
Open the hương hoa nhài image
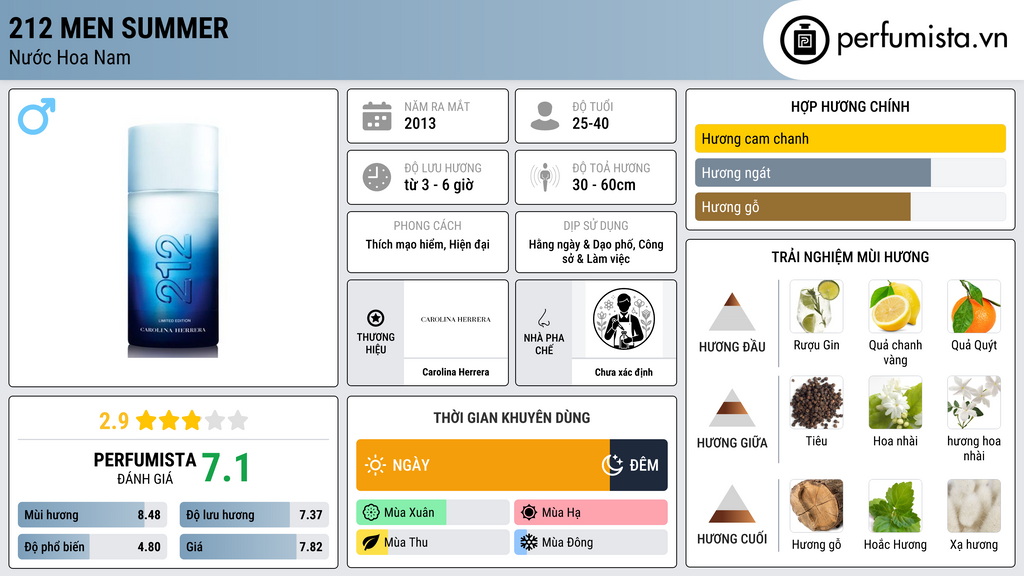coord(974,402)
